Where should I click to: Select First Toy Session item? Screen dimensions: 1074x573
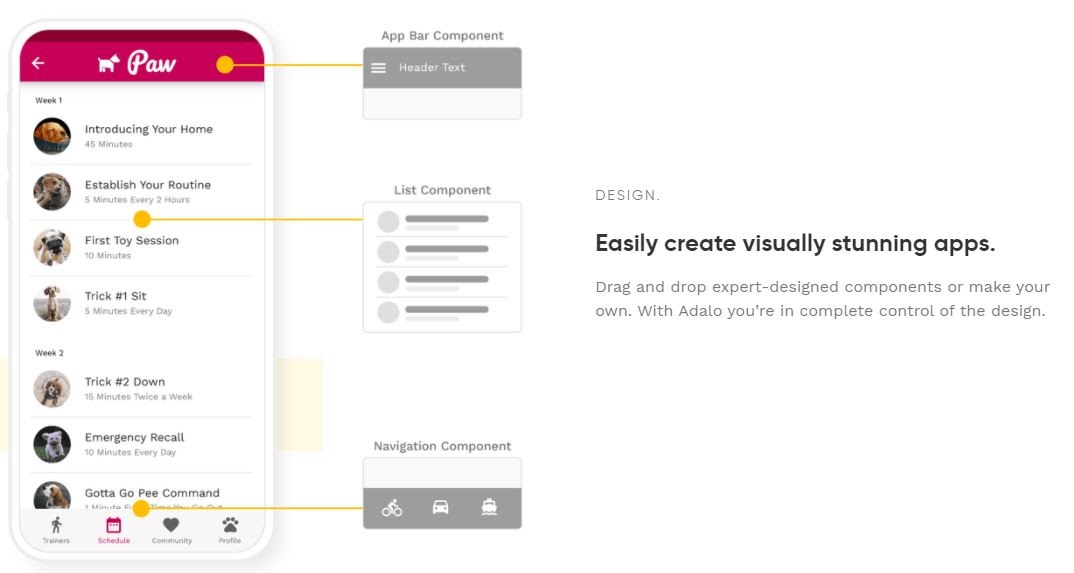click(x=141, y=248)
